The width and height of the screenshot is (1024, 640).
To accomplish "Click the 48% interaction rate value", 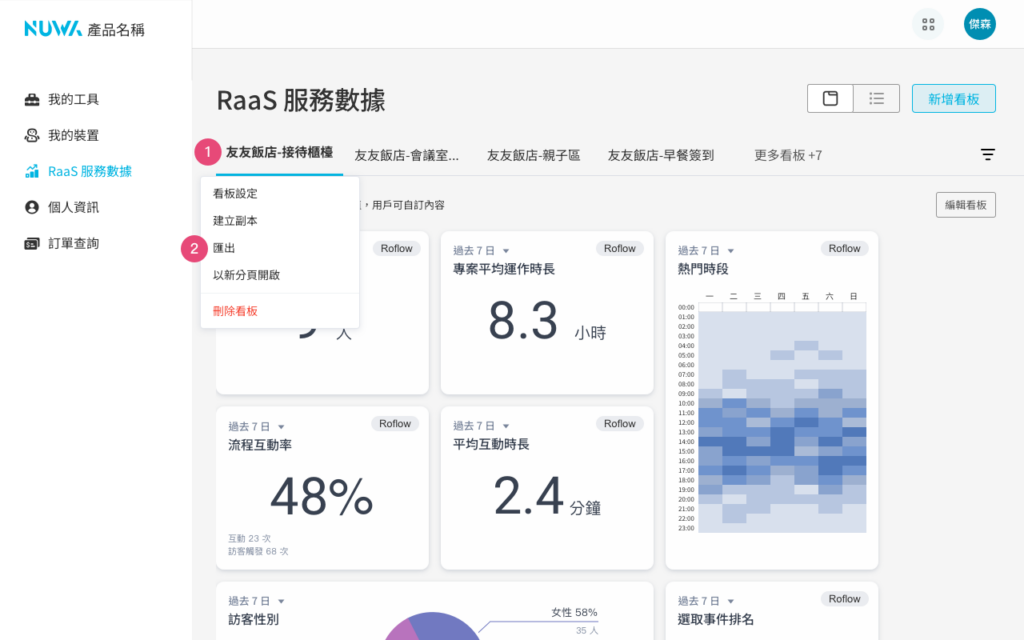I will coord(321,496).
